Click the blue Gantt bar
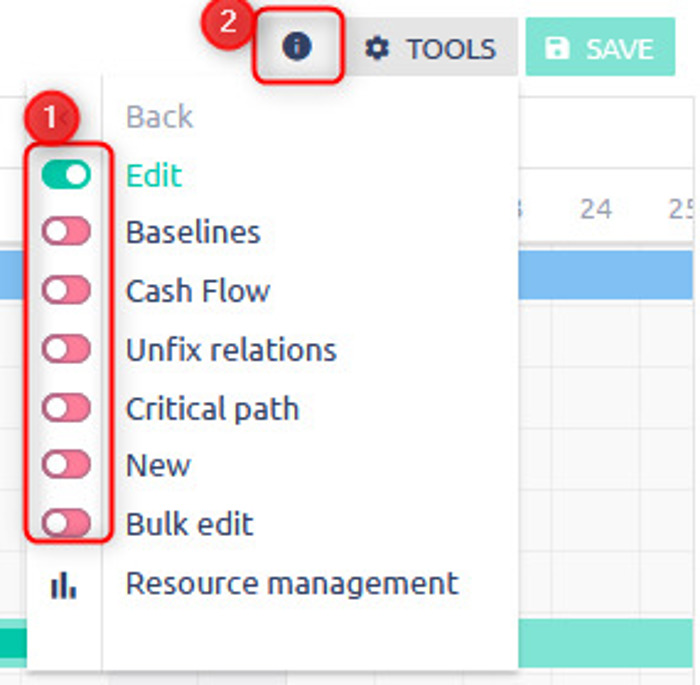 coord(606,275)
